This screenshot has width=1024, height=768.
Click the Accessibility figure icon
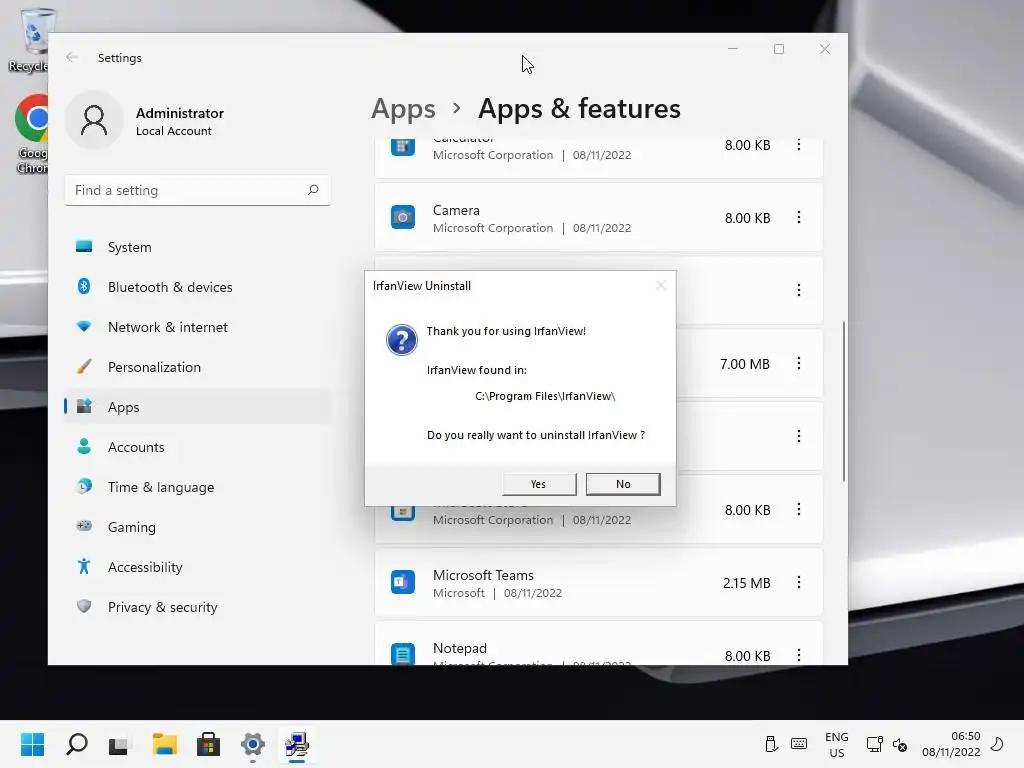84,566
